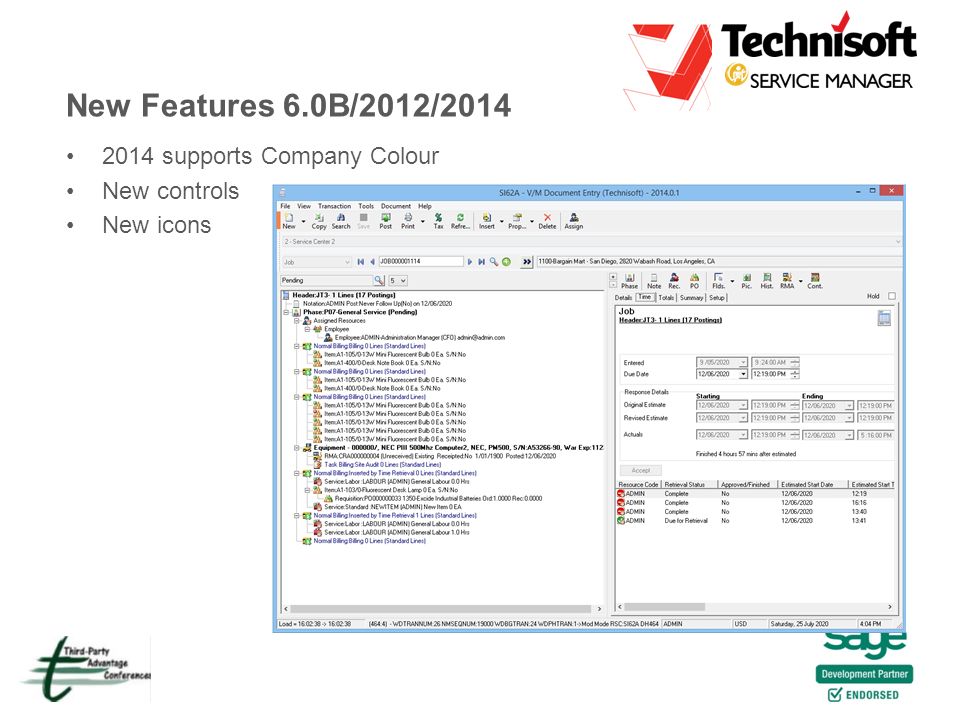Screen dimensions: 960x720
Task: Click the Pending filter text field
Action: 327,280
